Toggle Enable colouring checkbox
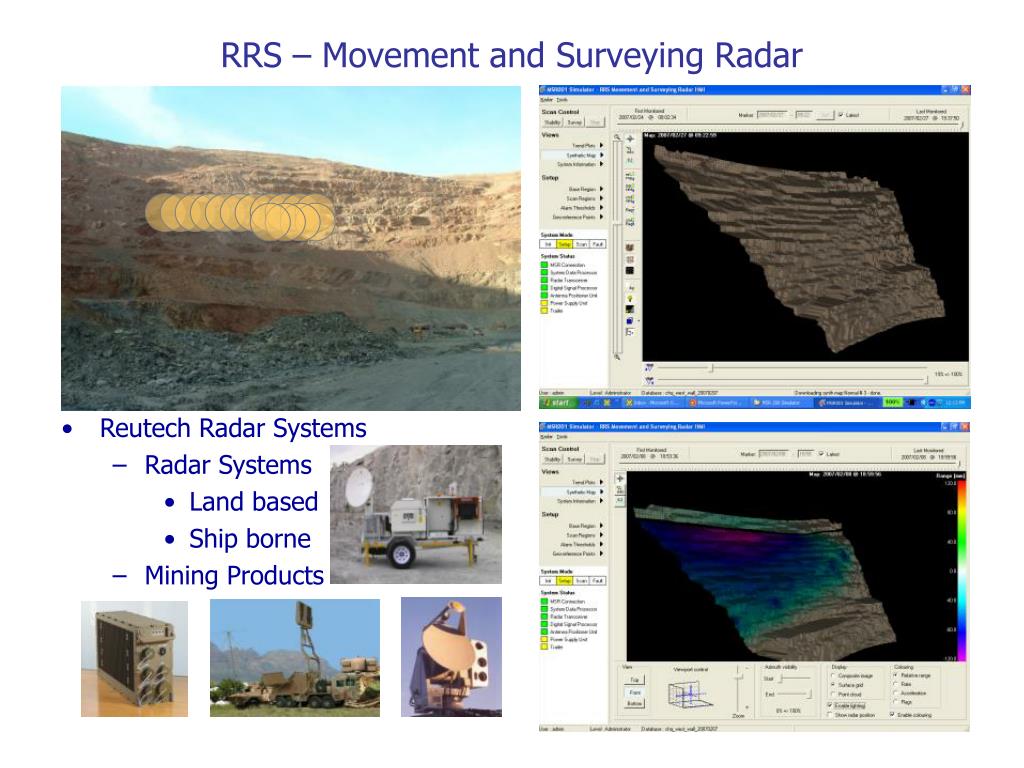Viewport: 1024px width, 768px height. [x=892, y=714]
